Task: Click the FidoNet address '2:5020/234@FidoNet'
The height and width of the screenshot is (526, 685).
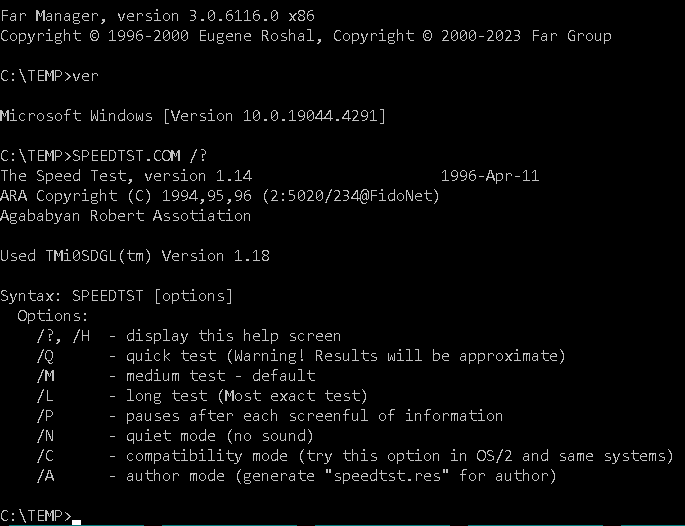Action: point(351,196)
